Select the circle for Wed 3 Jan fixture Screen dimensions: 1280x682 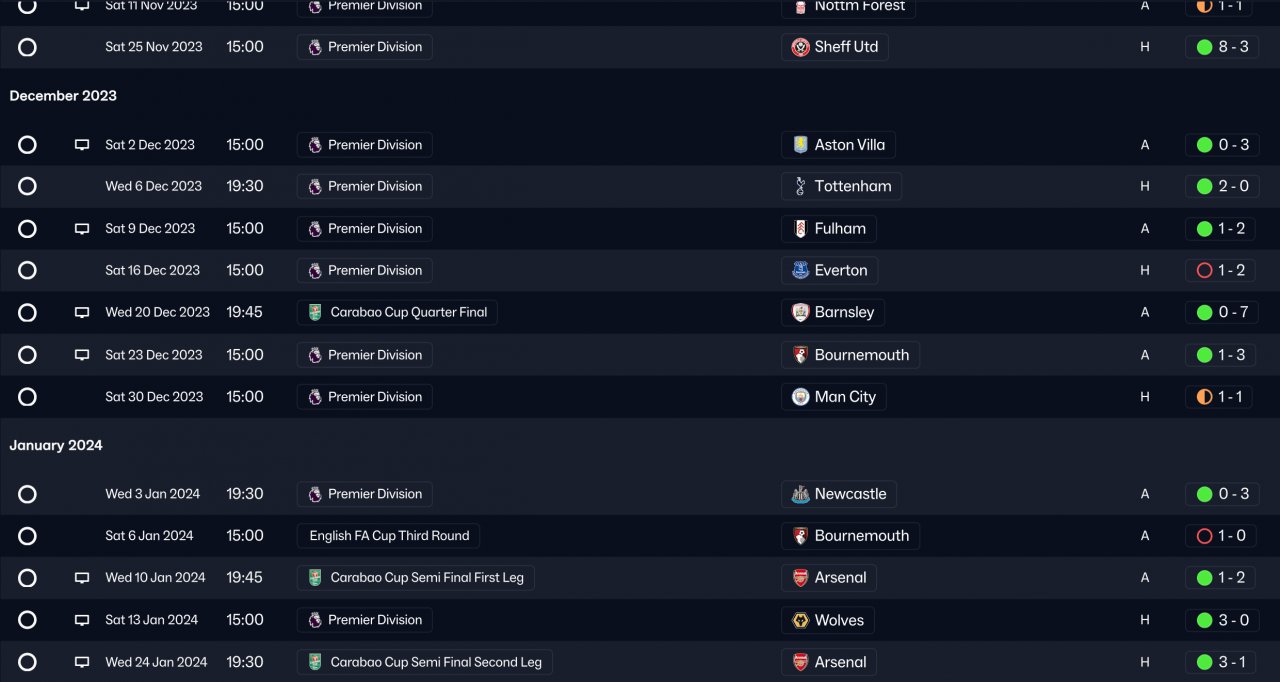click(x=27, y=494)
